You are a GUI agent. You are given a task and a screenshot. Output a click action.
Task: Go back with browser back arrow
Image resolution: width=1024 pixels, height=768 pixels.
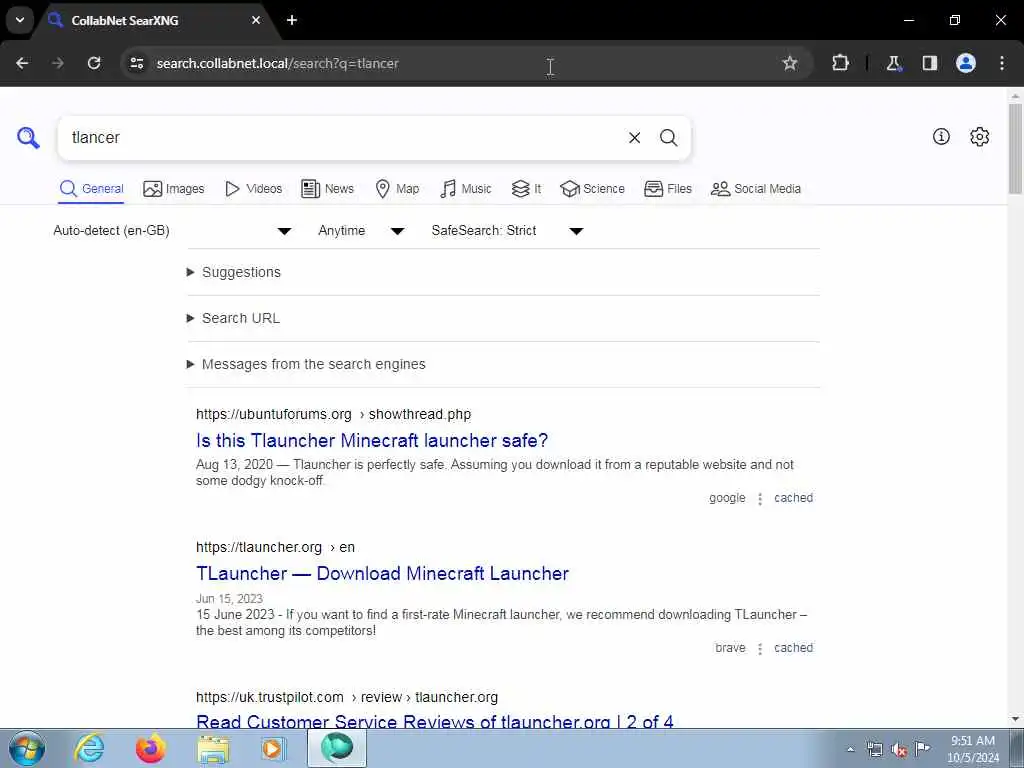coord(22,63)
